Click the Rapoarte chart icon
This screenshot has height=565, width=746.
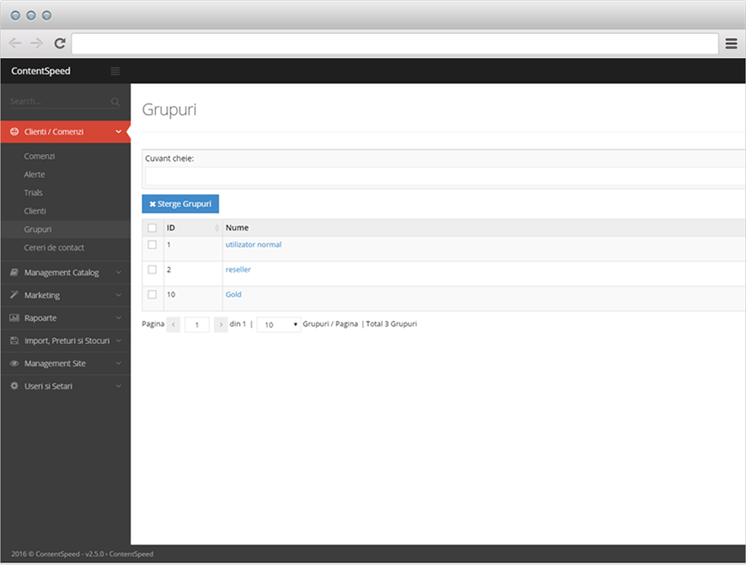[14, 318]
